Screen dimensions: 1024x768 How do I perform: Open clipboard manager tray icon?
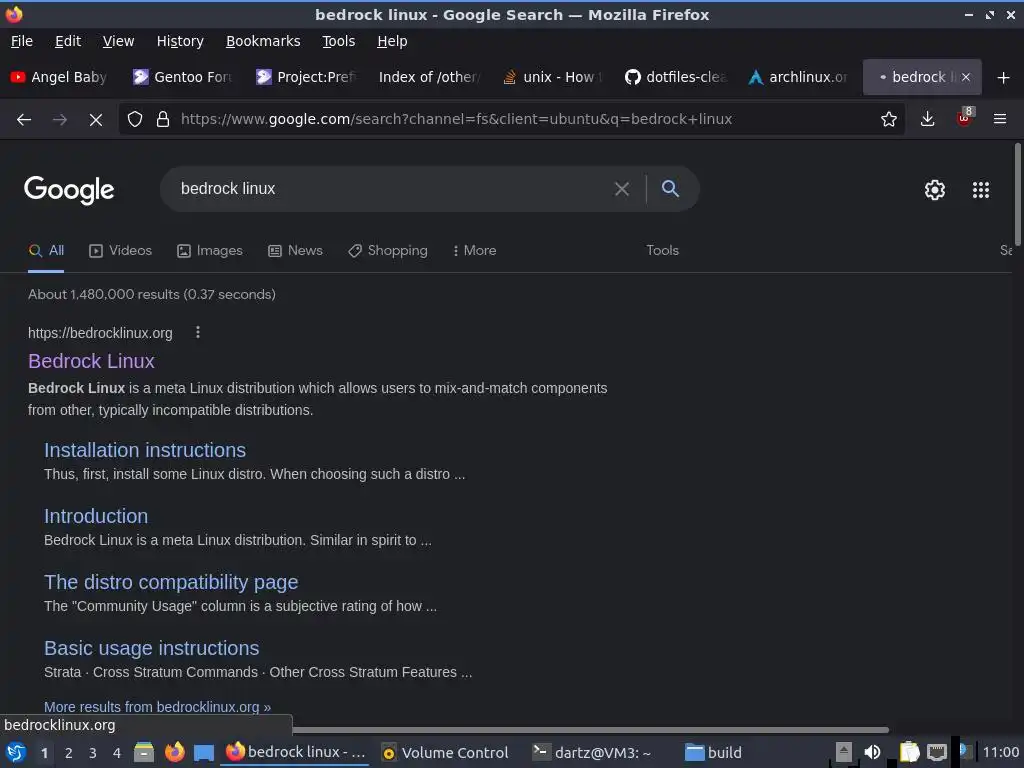point(908,752)
